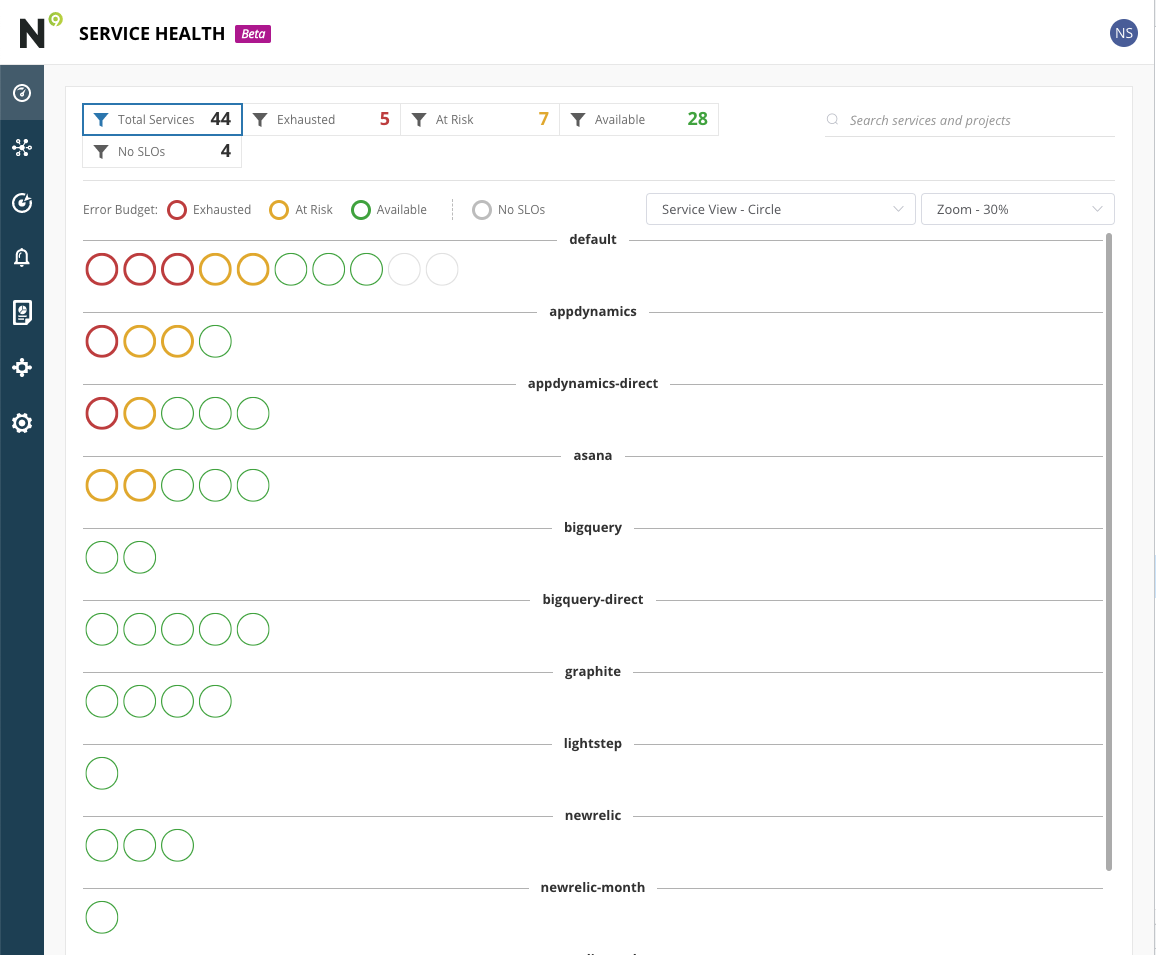This screenshot has height=955, width=1156.
Task: Click the gray No SLOs legend swatch
Action: click(x=481, y=210)
